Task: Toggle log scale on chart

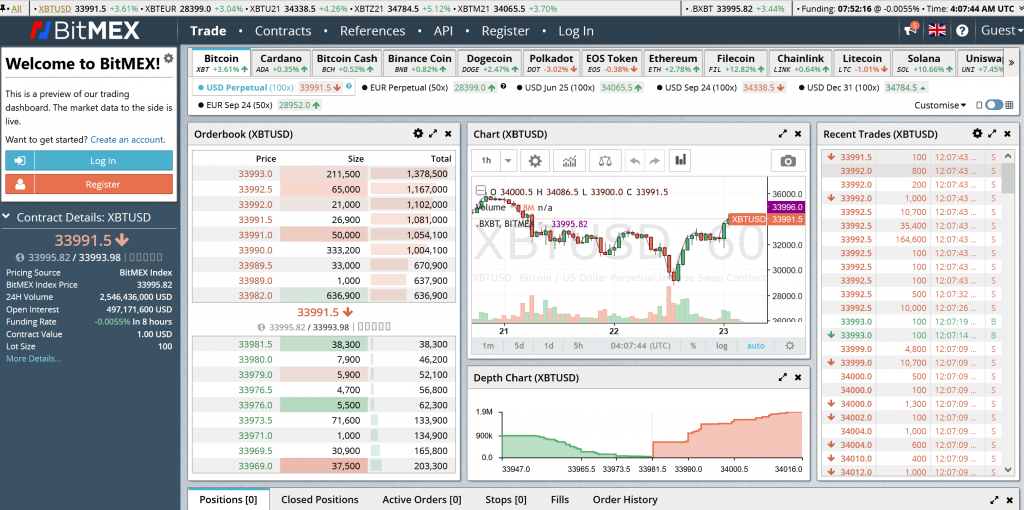Action: pos(722,345)
